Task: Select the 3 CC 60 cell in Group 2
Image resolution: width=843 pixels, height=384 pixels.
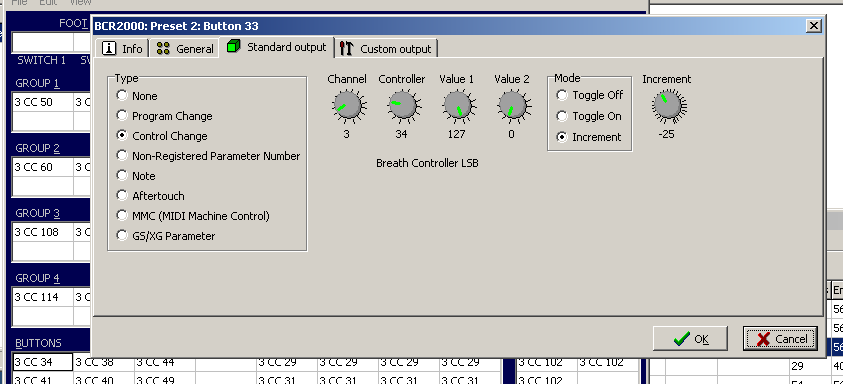Action: coord(42,167)
